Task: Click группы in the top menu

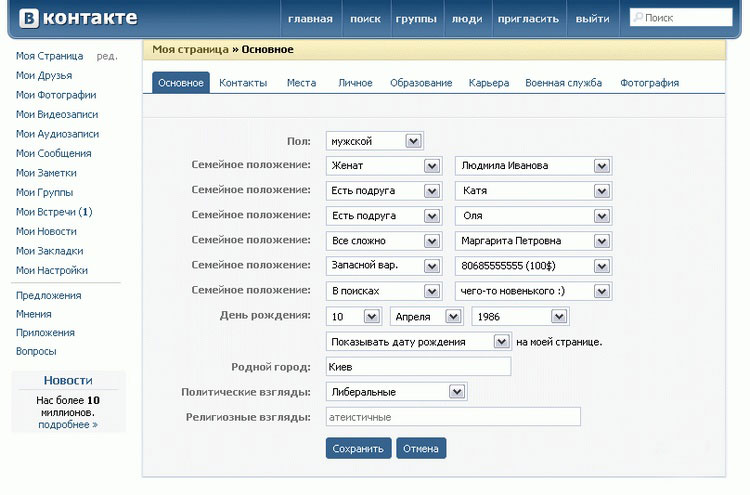Action: coord(415,19)
